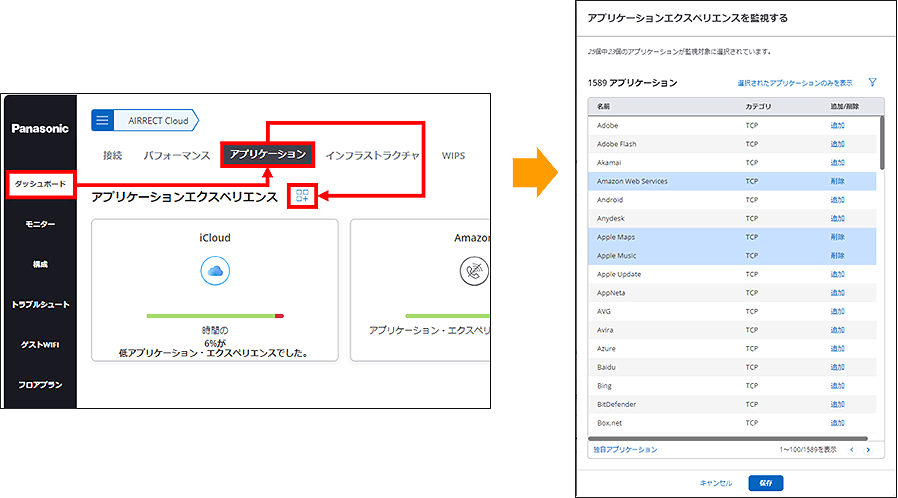Go to next page of applications
898x498 pixels.
[x=868, y=450]
